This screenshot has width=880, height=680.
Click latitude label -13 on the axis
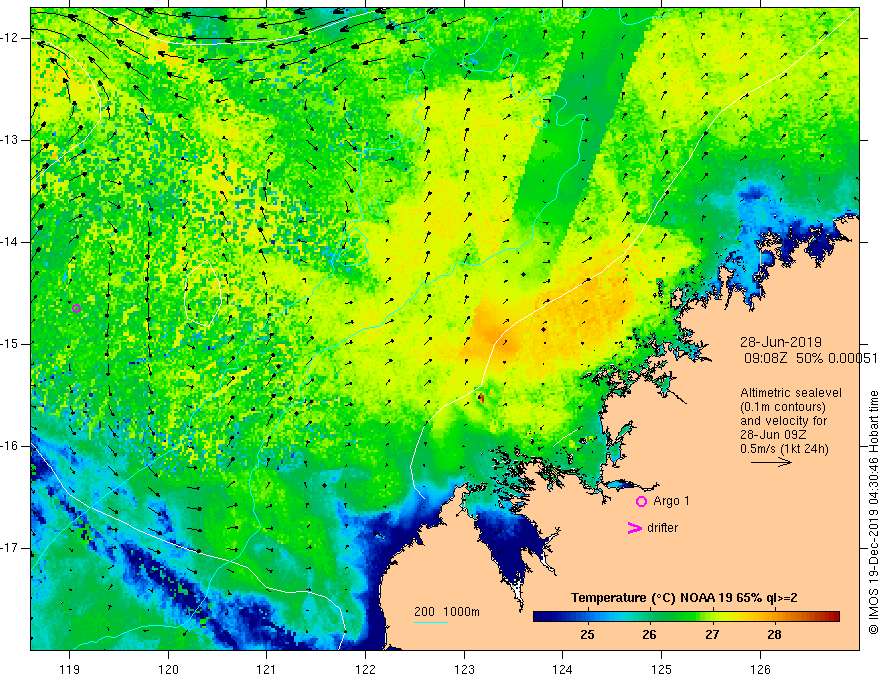pyautogui.click(x=9, y=140)
